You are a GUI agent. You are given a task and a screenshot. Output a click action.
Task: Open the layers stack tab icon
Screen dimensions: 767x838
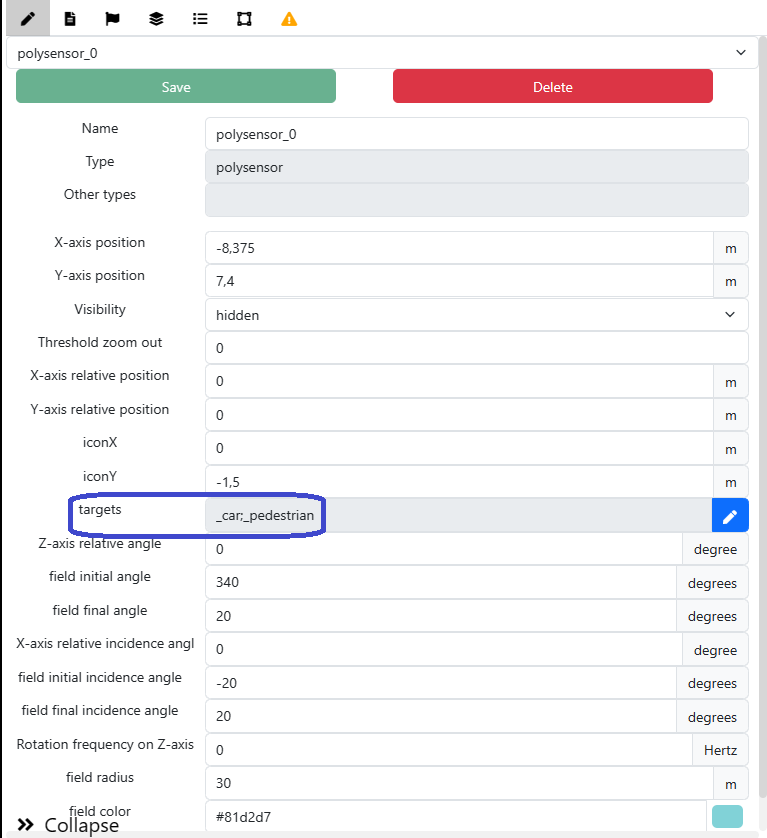click(156, 19)
